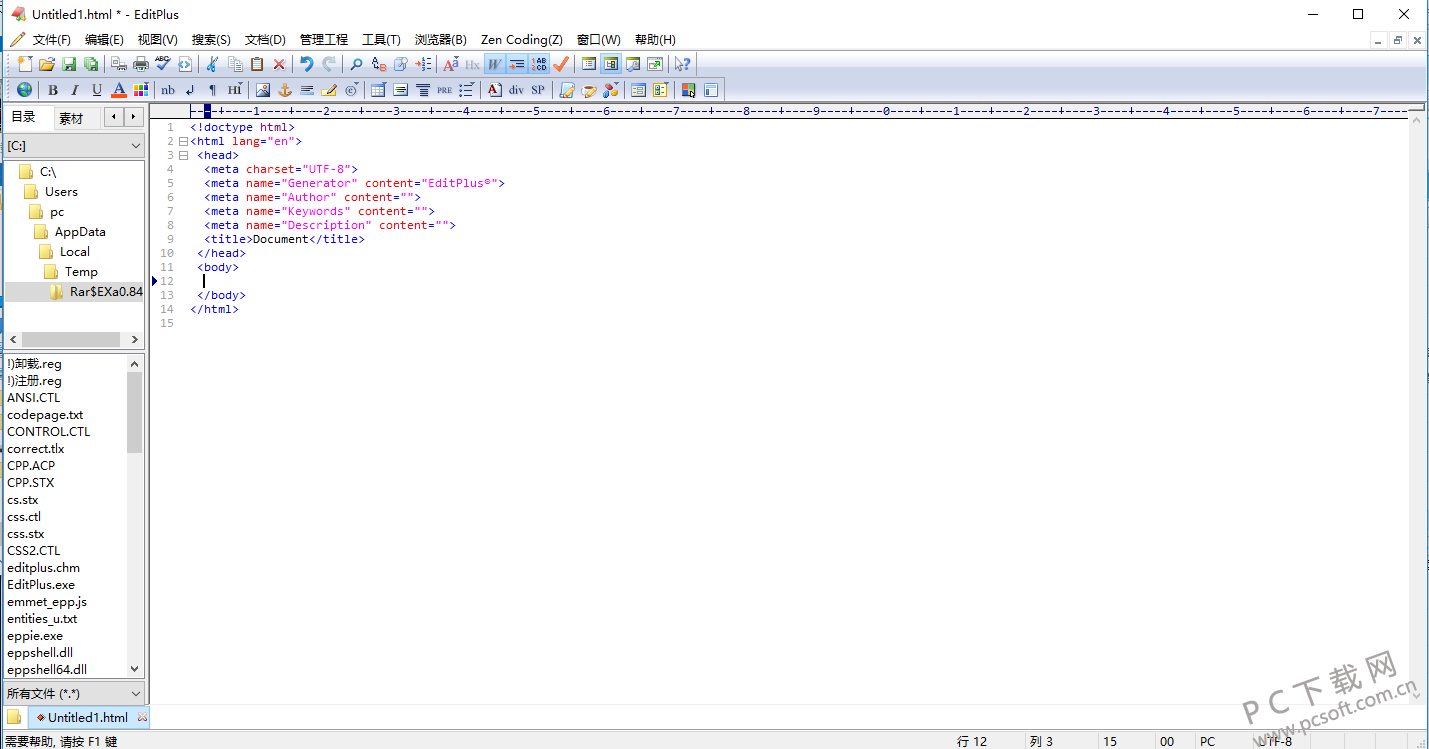The image size is (1429, 749).
Task: Toggle the Auto Indent button
Action: (x=516, y=64)
